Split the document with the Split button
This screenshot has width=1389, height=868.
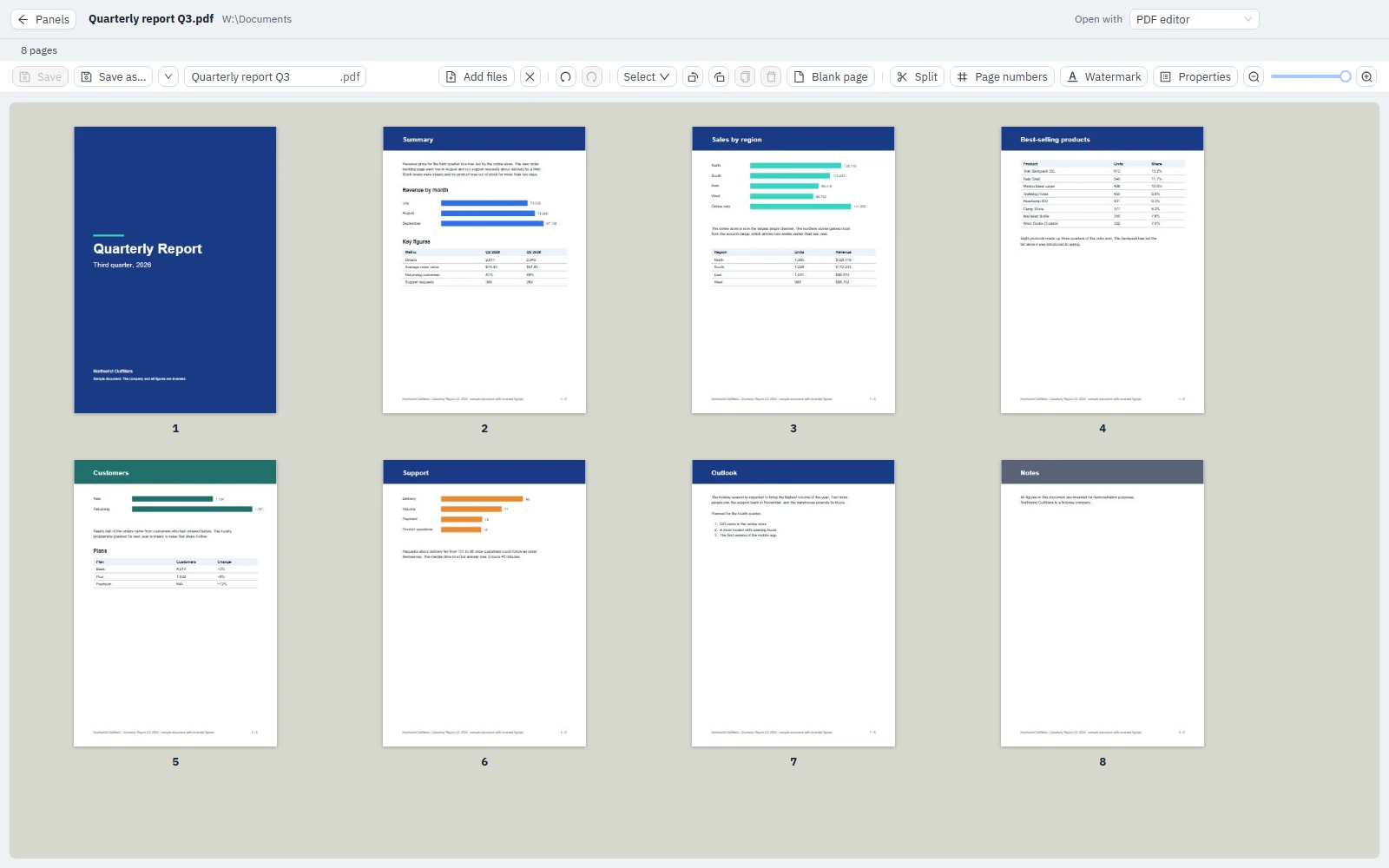point(917,76)
